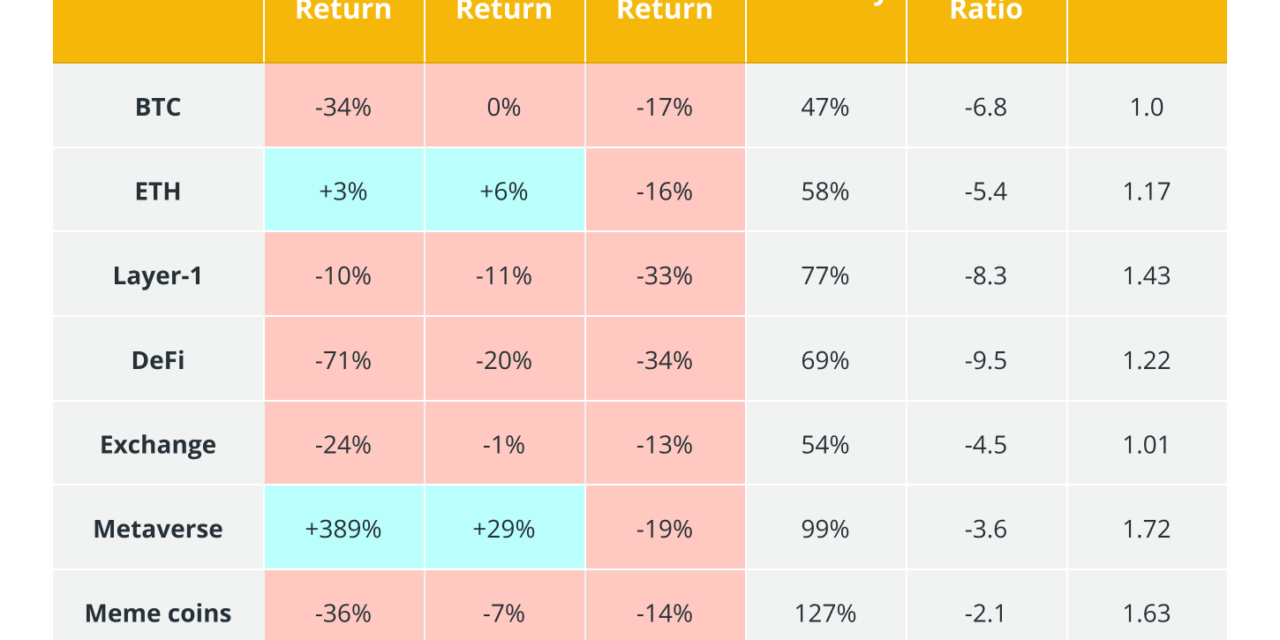The width and height of the screenshot is (1280, 640).
Task: Select the DeFi row label
Action: point(158,360)
